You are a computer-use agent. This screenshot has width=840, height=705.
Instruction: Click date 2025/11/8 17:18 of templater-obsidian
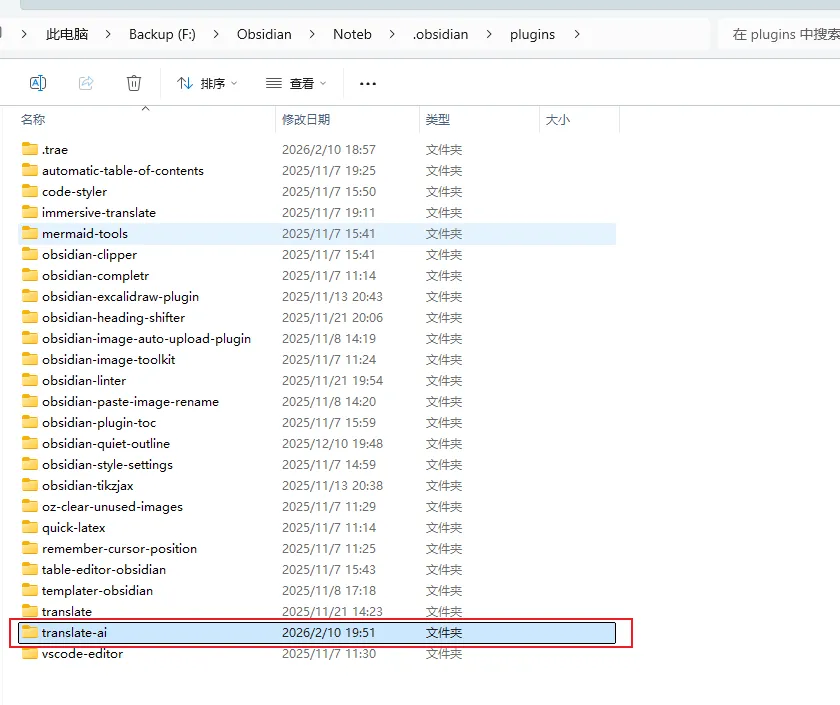(328, 590)
